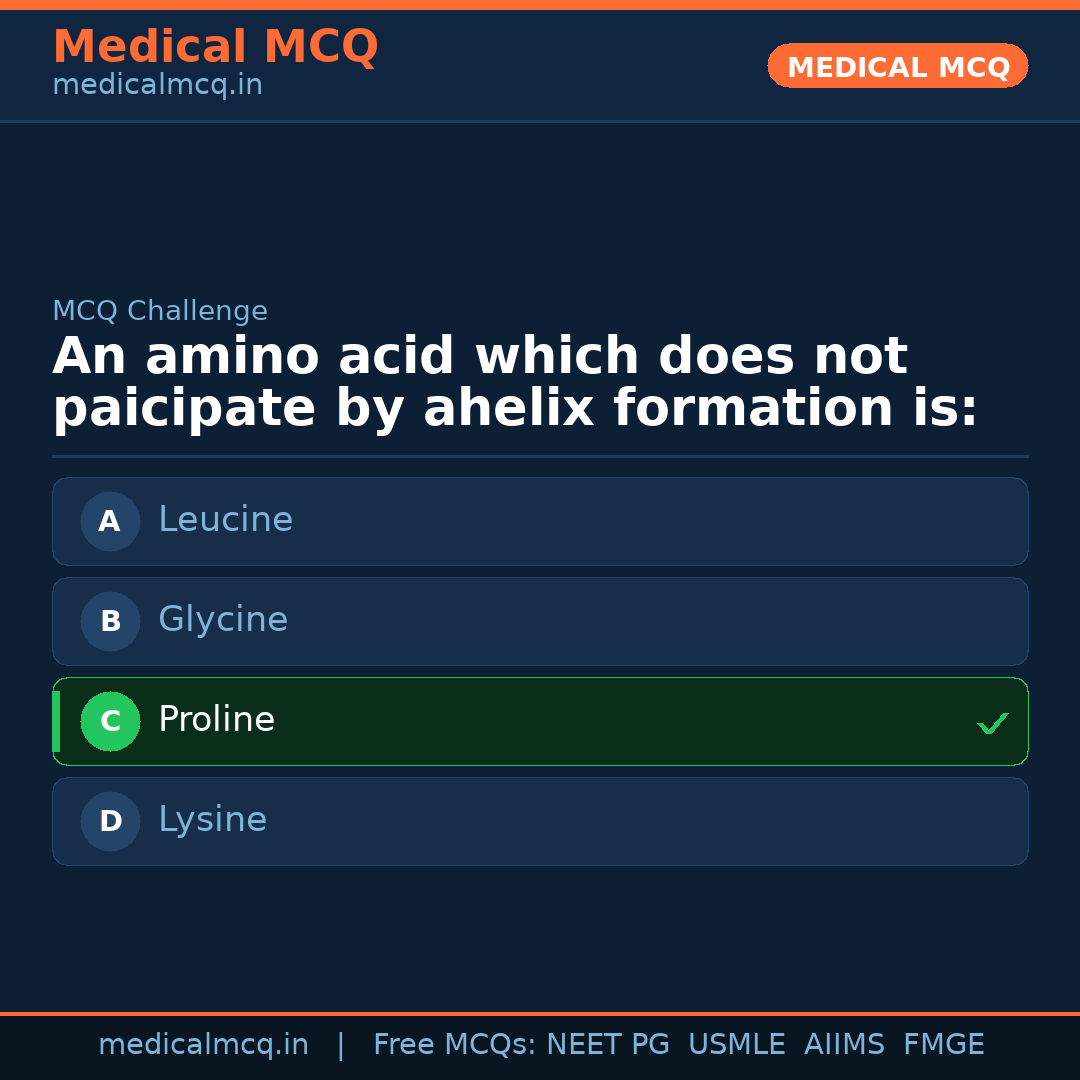Click the USMLE footer text
The image size is (1080, 1080).
(x=736, y=1045)
